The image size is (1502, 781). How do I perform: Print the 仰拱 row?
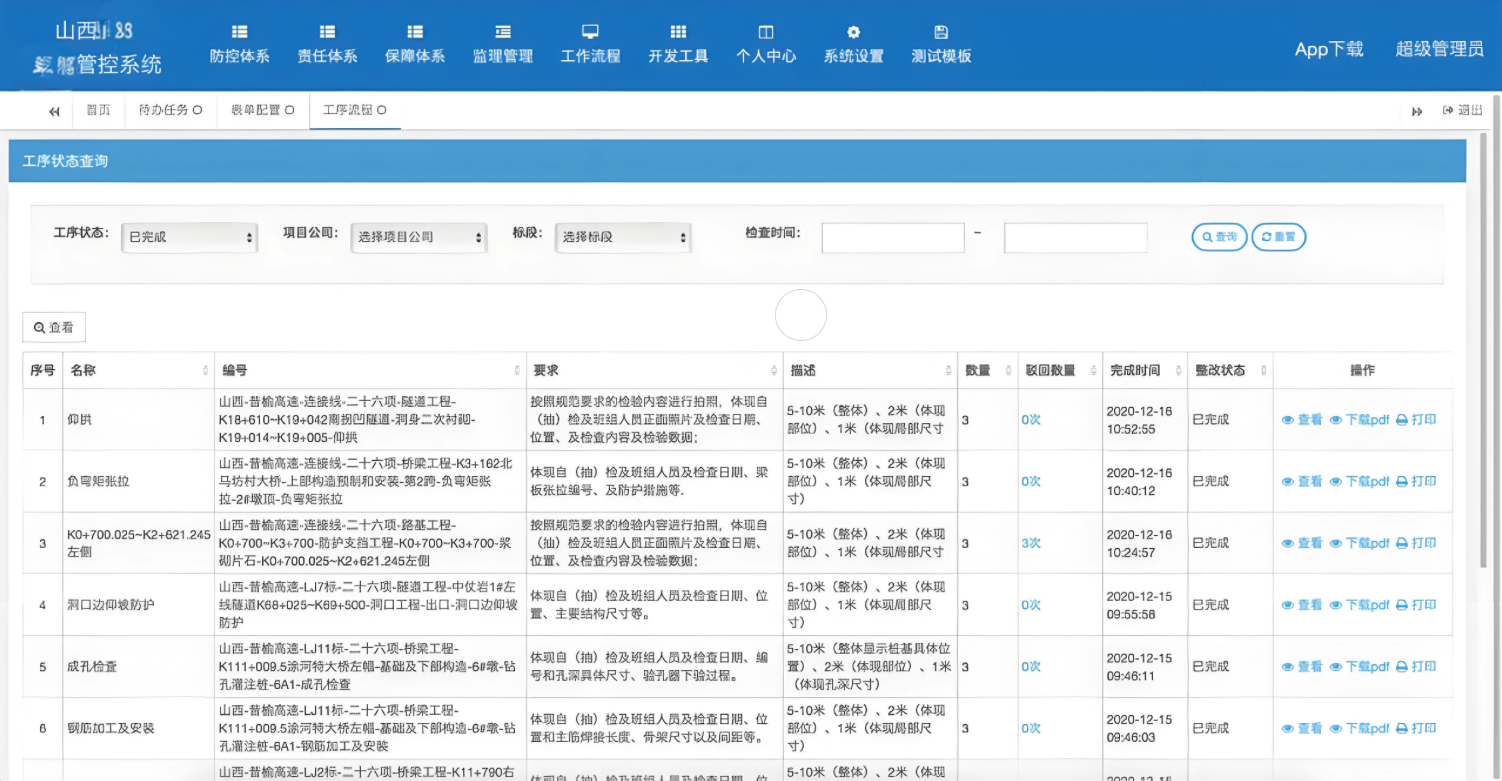pos(1416,420)
